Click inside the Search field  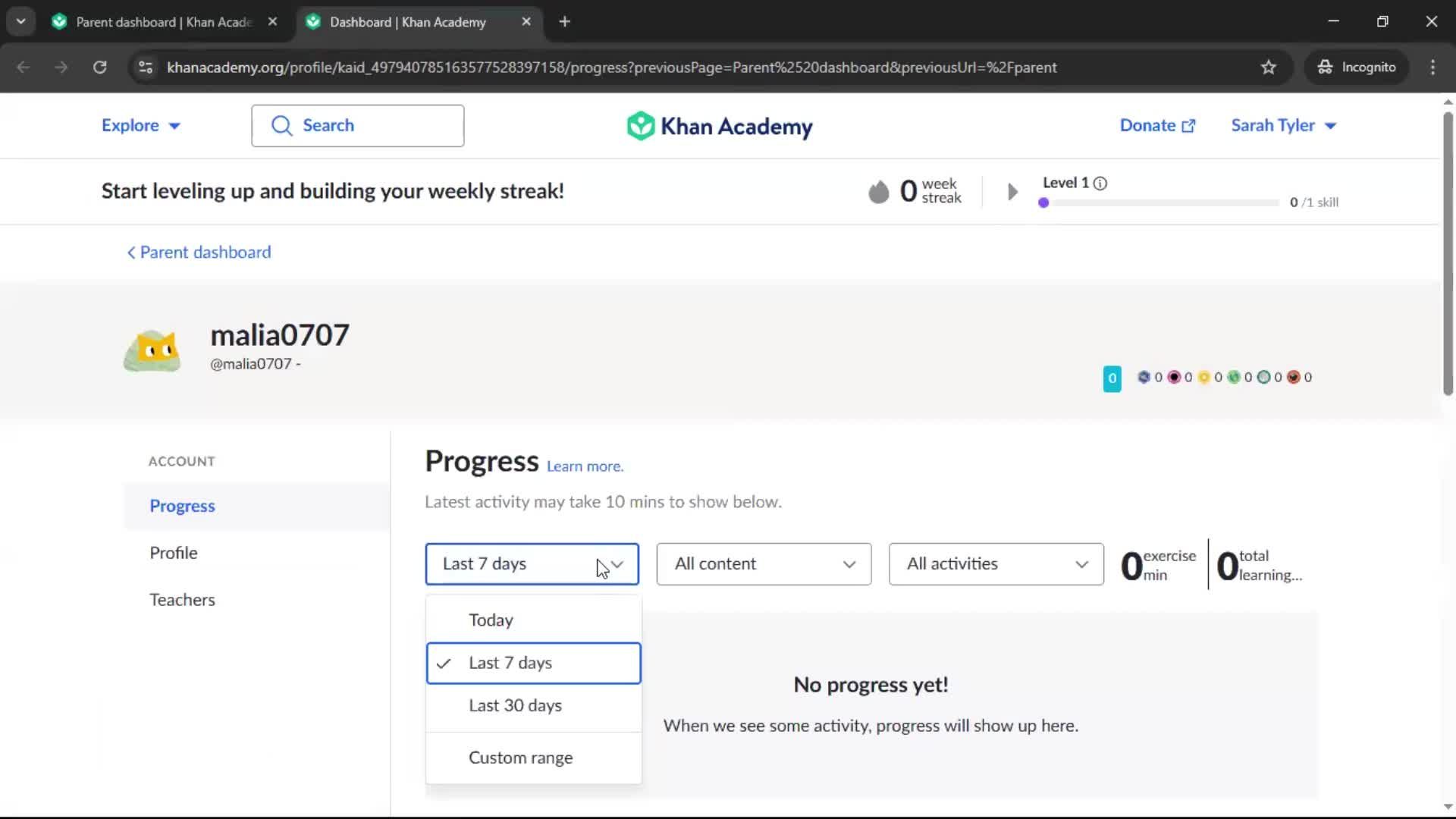pos(357,126)
